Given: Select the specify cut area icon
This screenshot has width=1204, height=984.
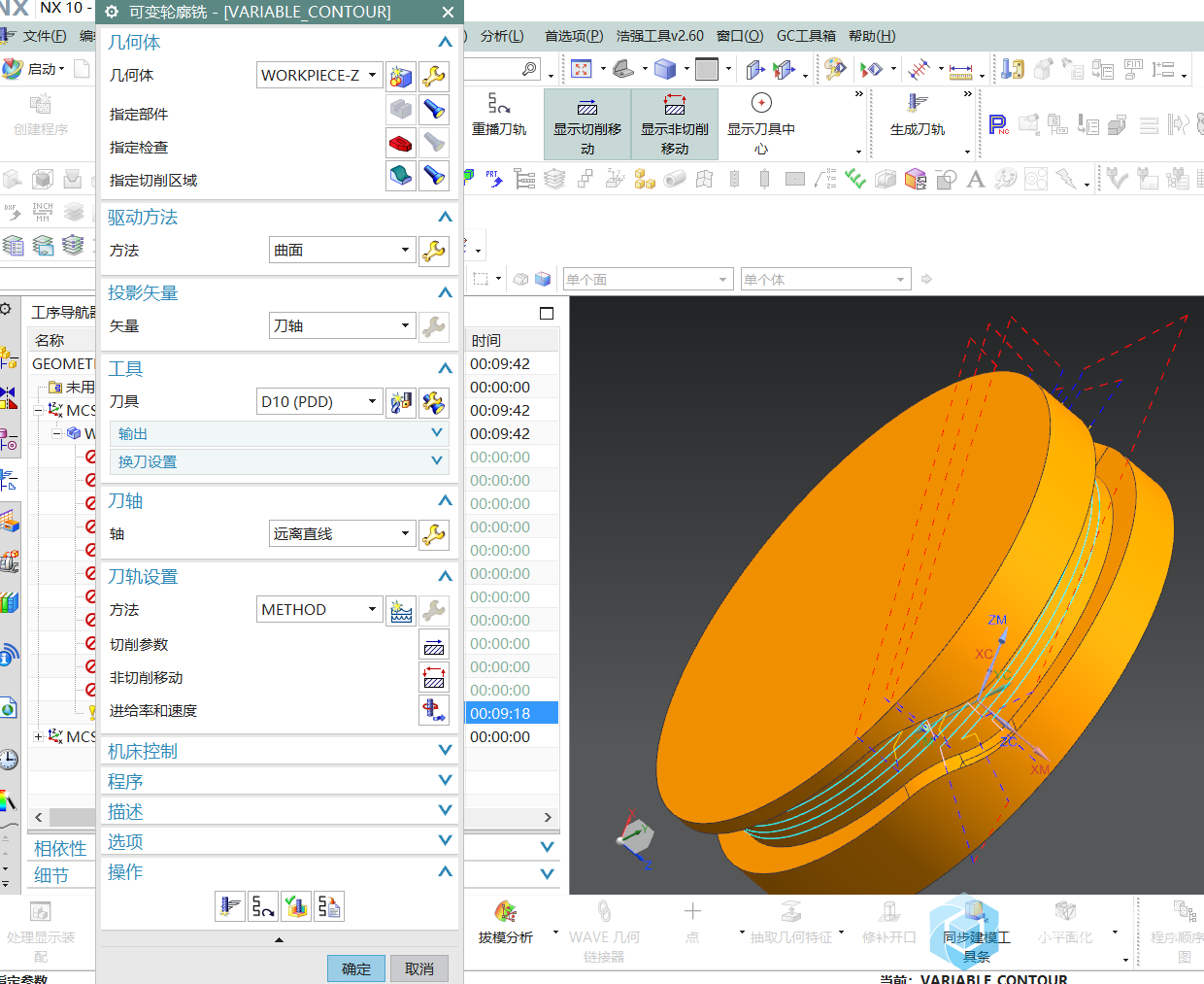Looking at the screenshot, I should 401,175.
